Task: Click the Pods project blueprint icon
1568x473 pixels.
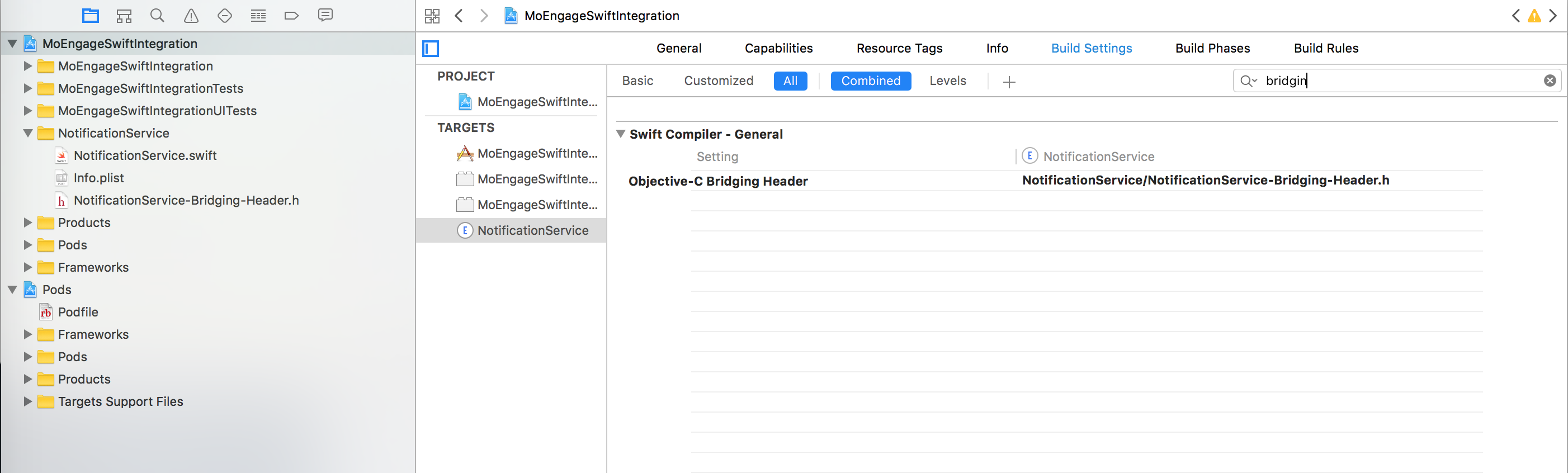Action: point(30,290)
